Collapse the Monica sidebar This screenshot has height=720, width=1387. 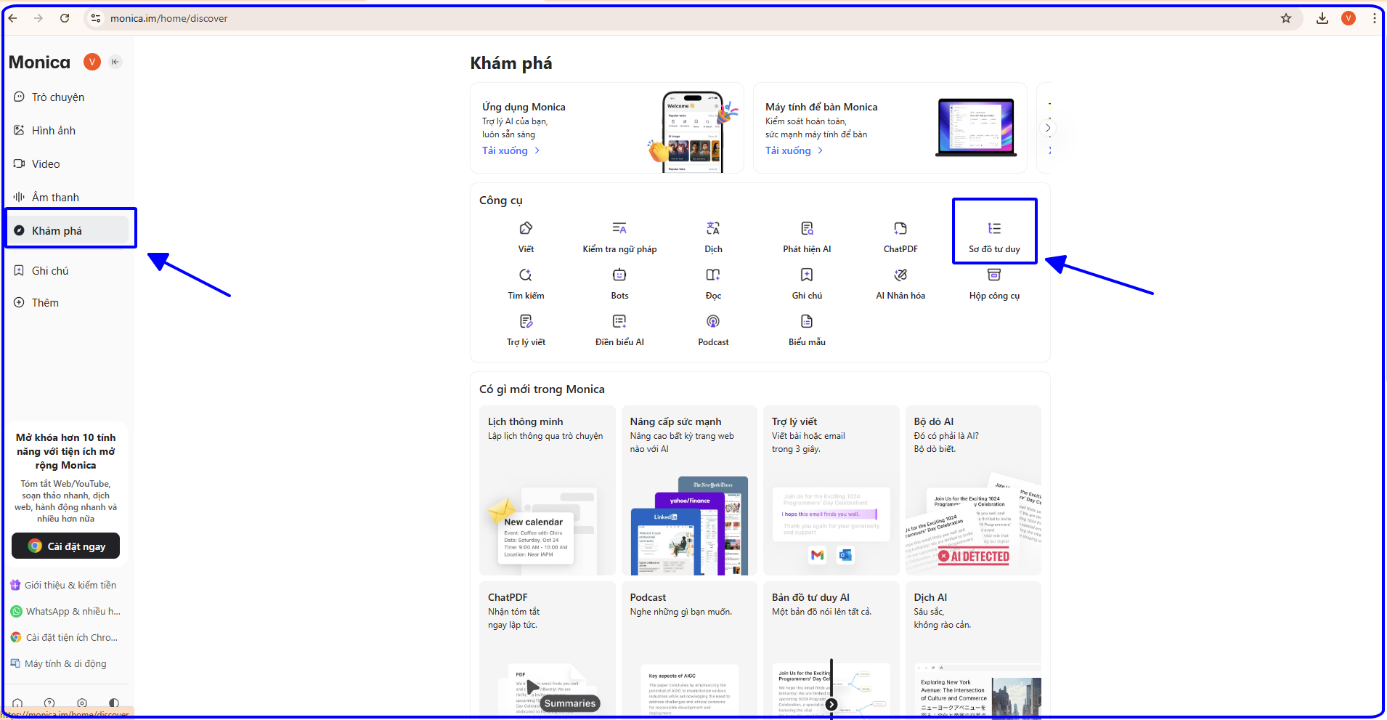[x=116, y=62]
